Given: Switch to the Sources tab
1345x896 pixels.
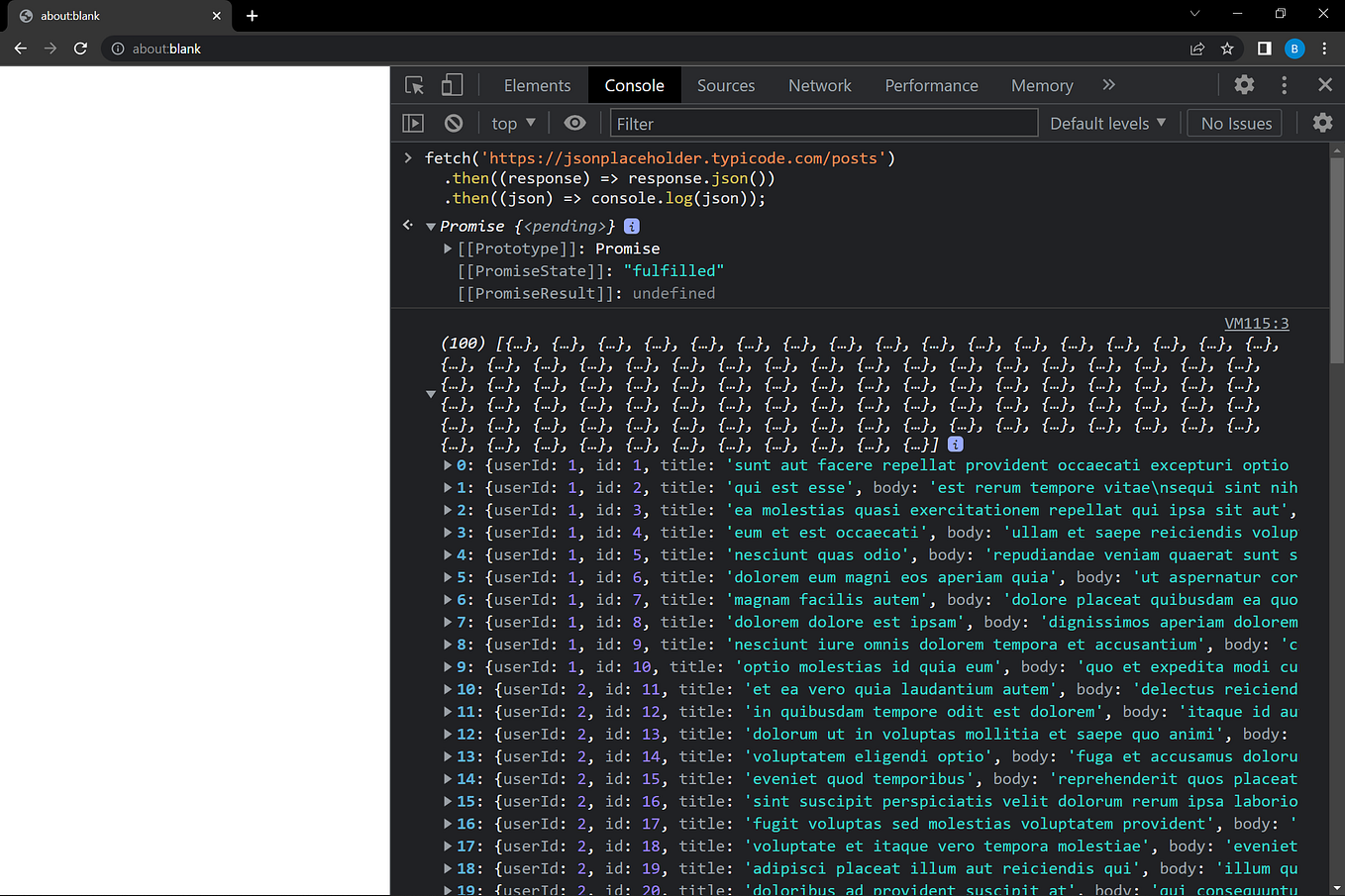Looking at the screenshot, I should point(726,85).
